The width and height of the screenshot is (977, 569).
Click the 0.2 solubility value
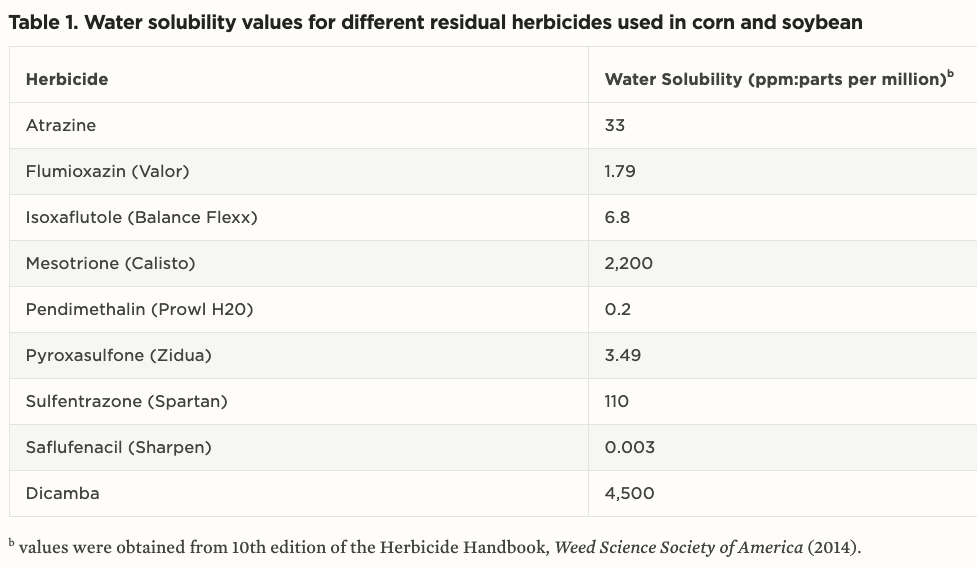[618, 309]
